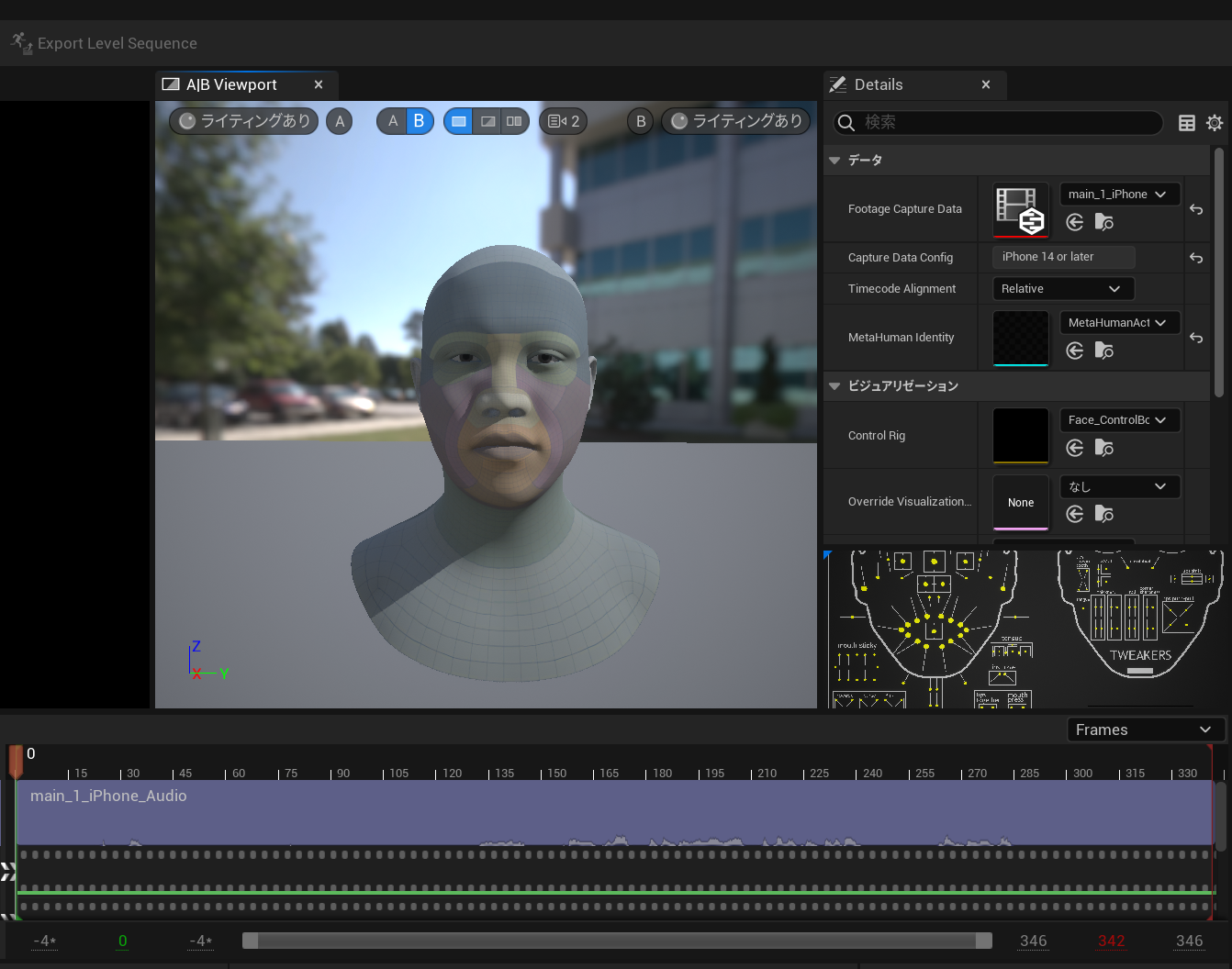This screenshot has width=1232, height=969.
Task: Select the A|B Viewport tab
Action: click(x=231, y=84)
